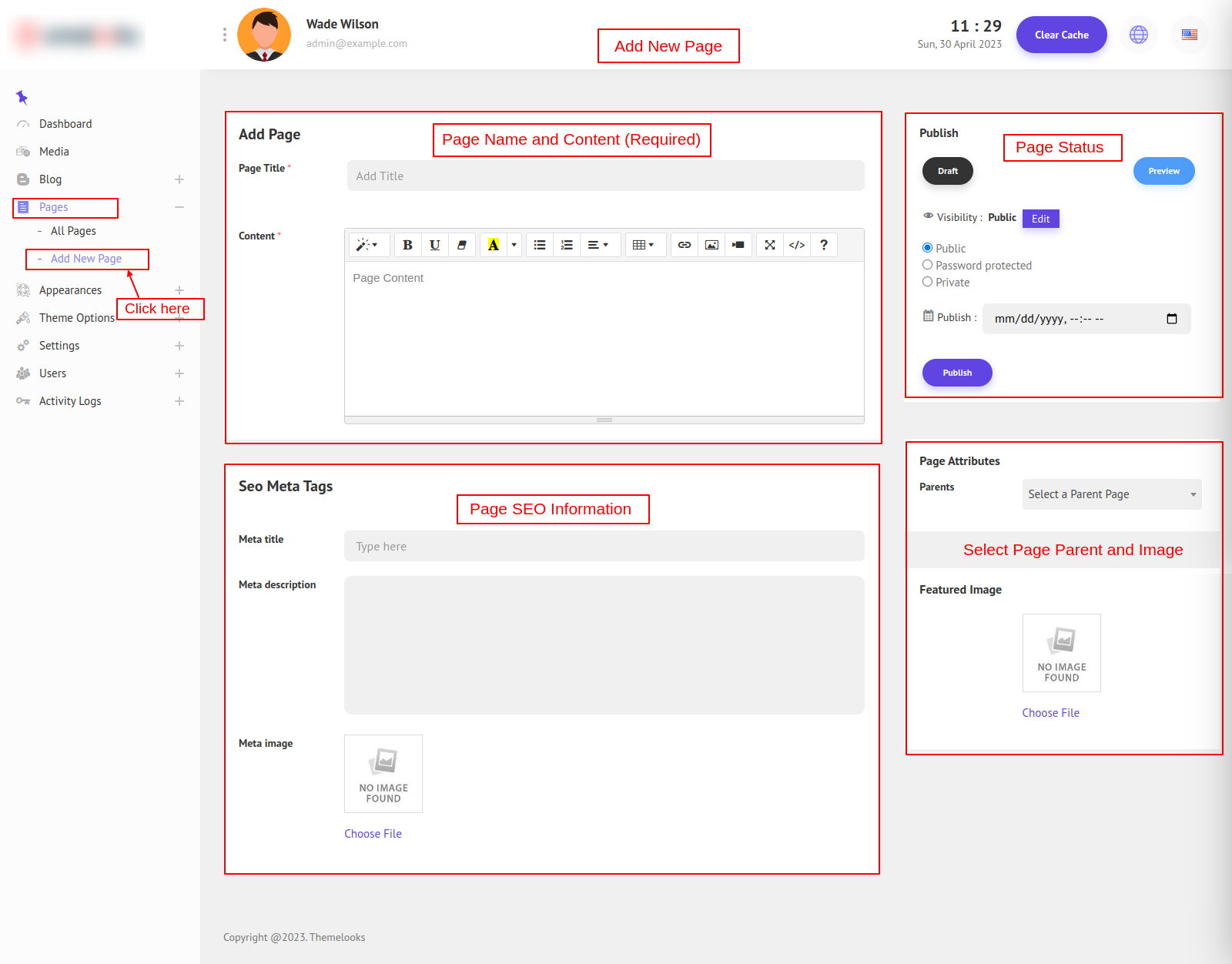The width and height of the screenshot is (1232, 964).
Task: Toggle bold formatting in content editor
Action: coord(407,245)
